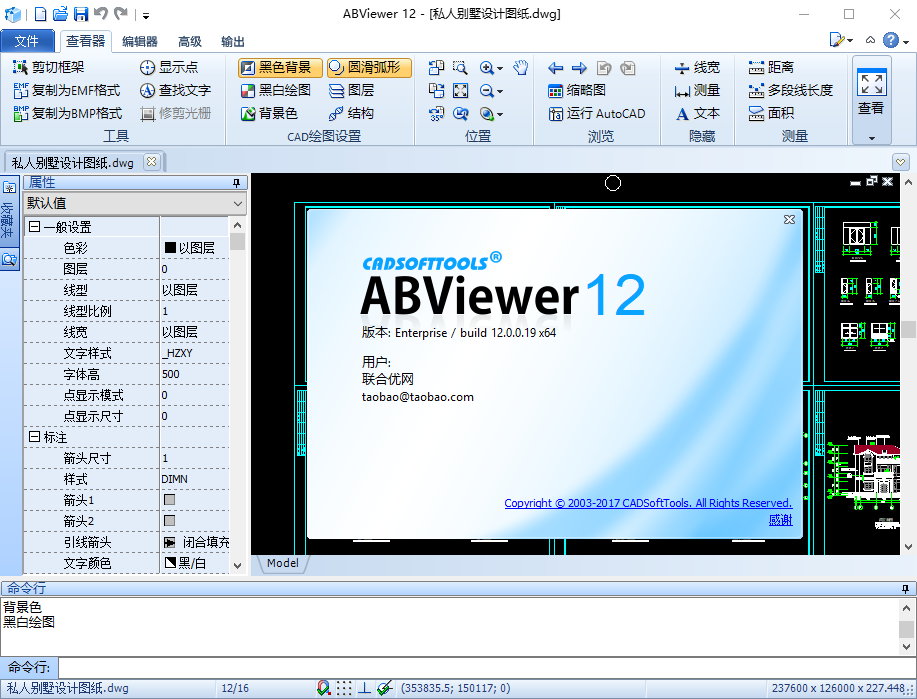Save the drawing using the floppy disk icon

point(81,13)
